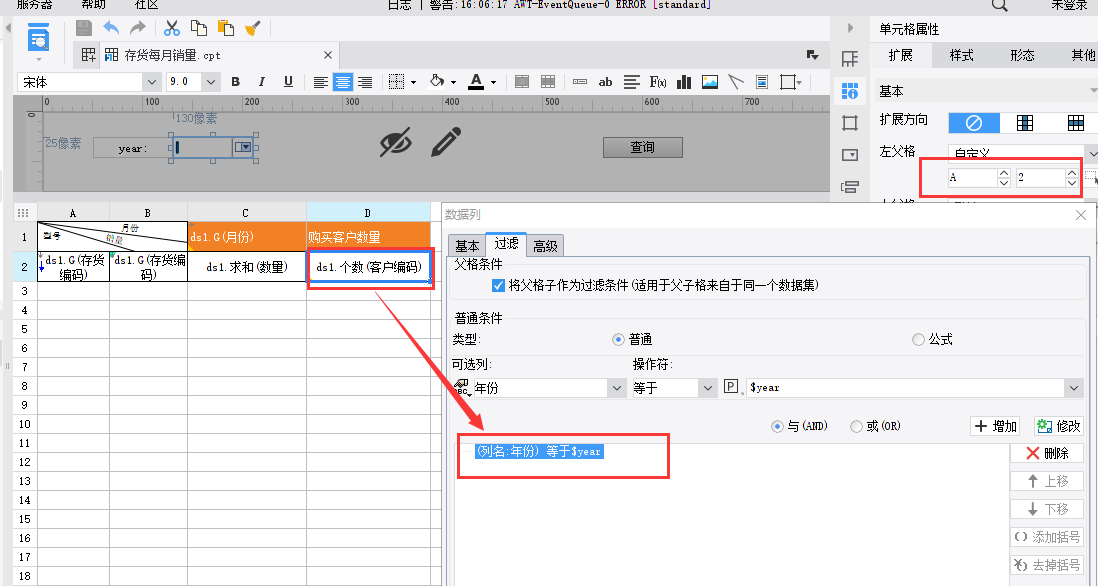Switch to the 高级 tab in dialog
The height and width of the screenshot is (586, 1098).
coord(545,246)
